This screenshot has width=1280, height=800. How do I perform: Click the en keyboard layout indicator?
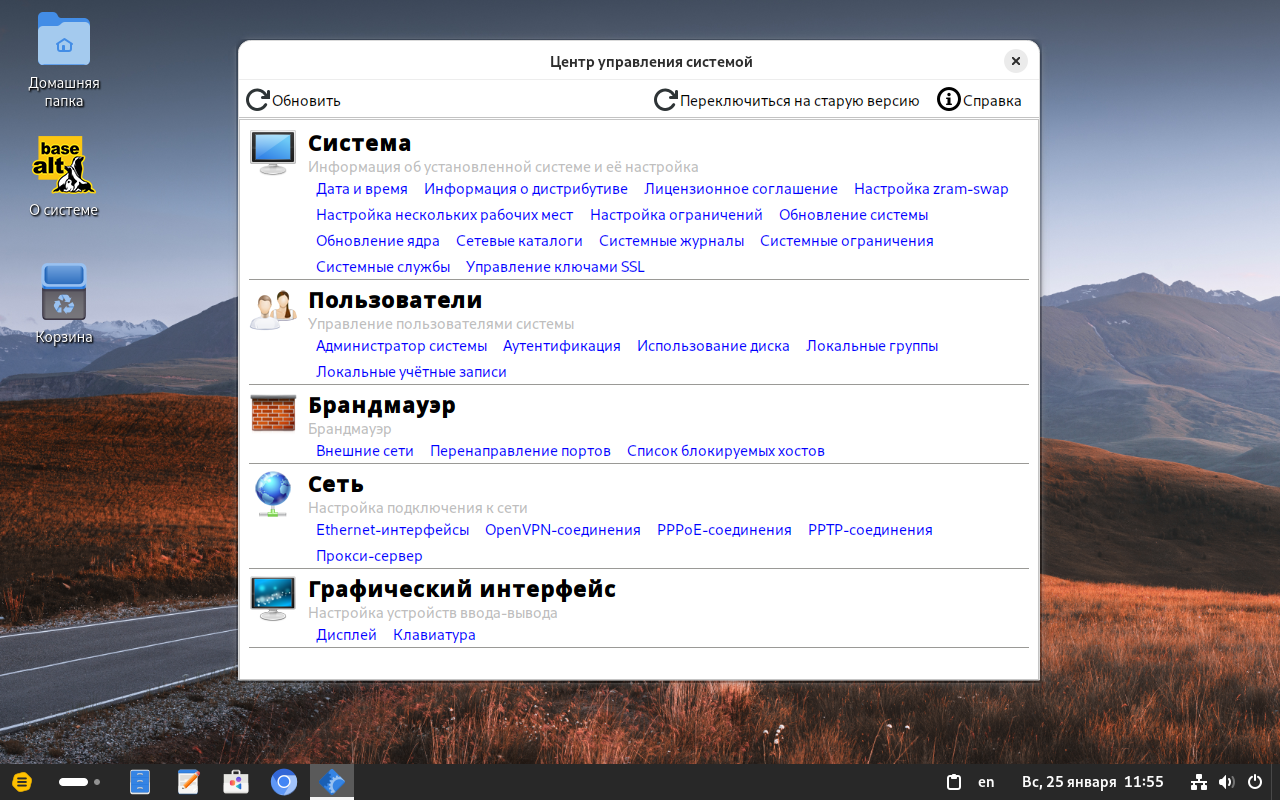tap(985, 781)
